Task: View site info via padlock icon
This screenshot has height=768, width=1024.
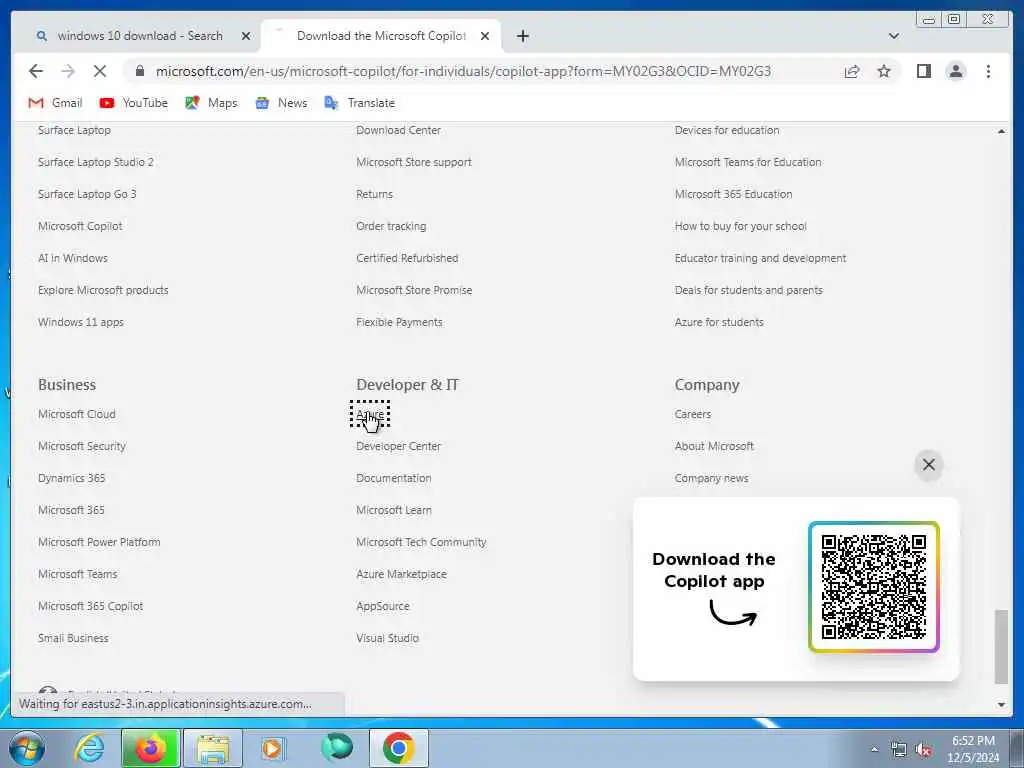Action: click(140, 71)
